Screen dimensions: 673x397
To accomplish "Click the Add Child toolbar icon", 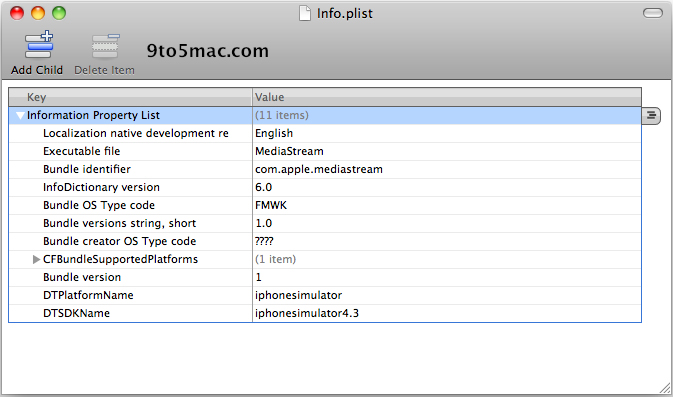I will click(39, 45).
